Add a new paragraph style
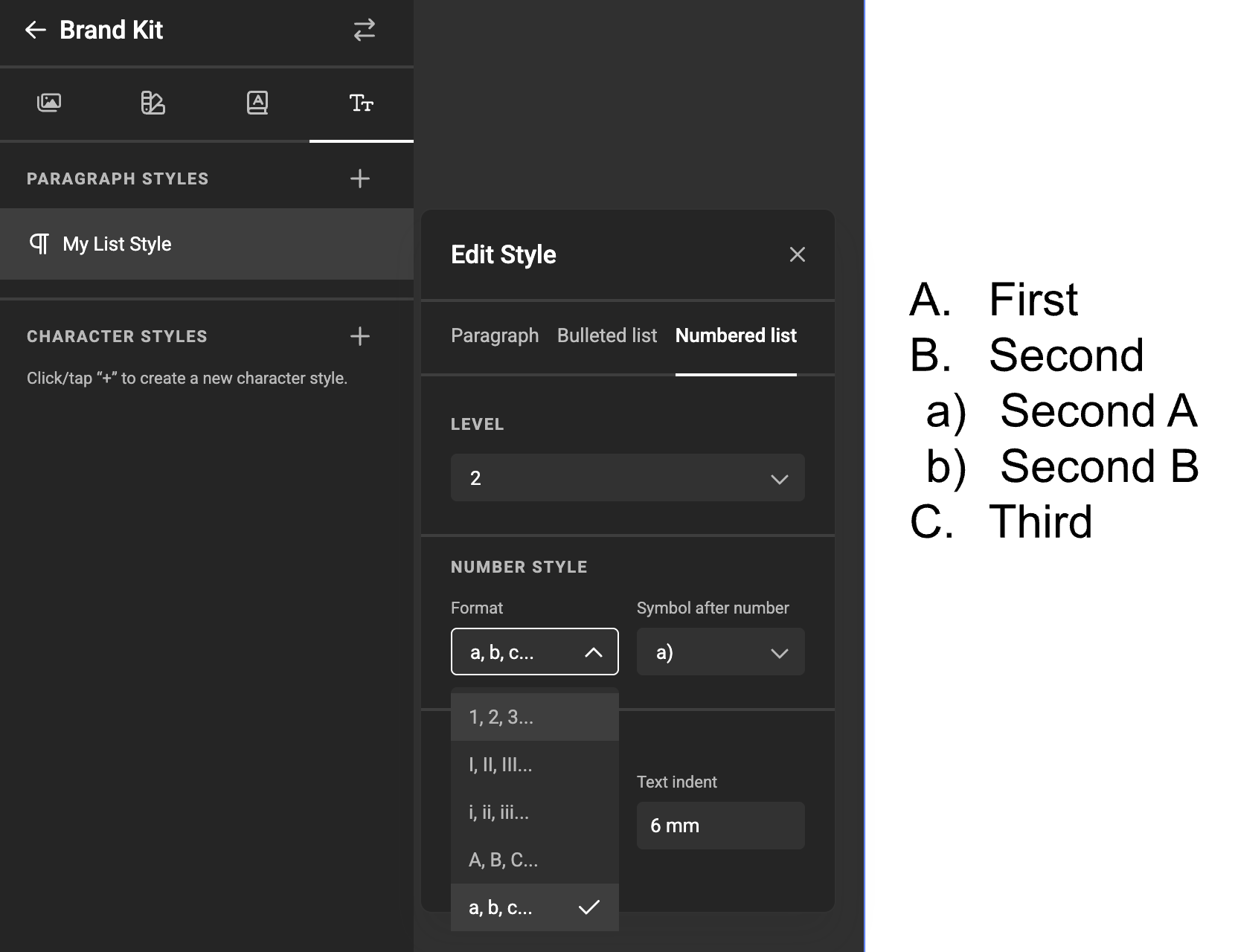Image resolution: width=1235 pixels, height=952 pixels. 360,178
